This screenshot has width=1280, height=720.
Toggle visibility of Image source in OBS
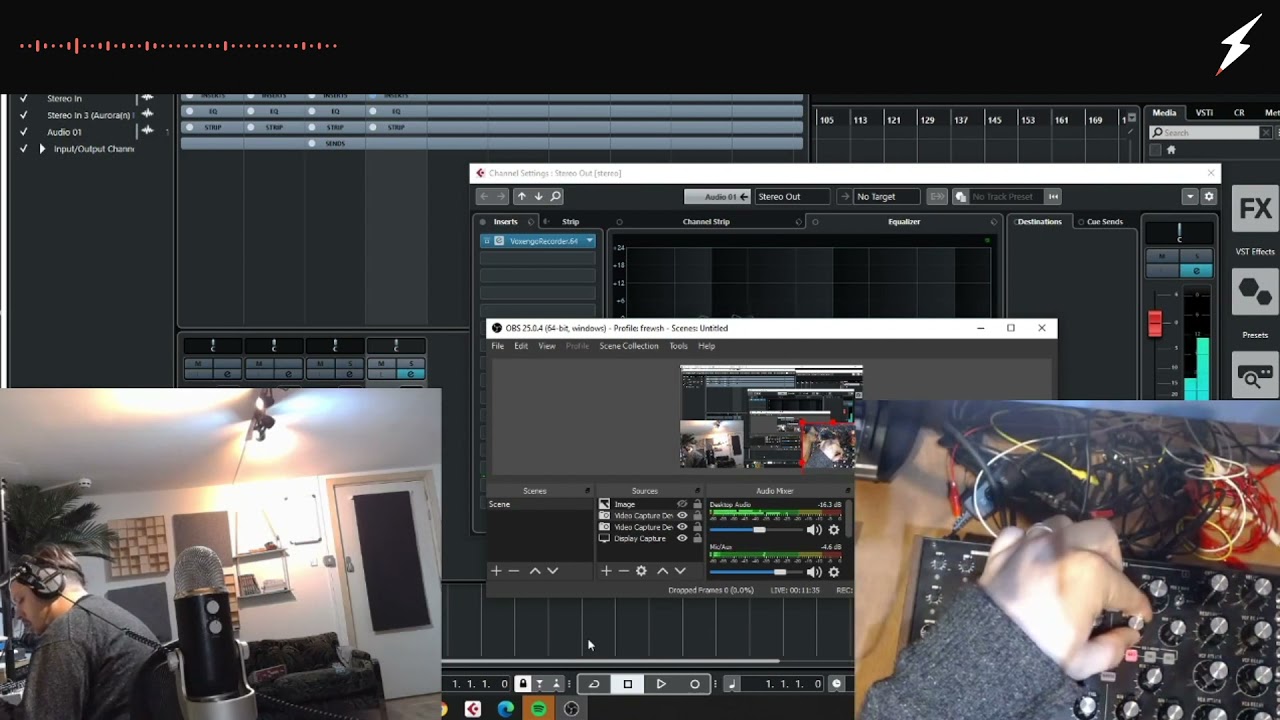point(682,504)
